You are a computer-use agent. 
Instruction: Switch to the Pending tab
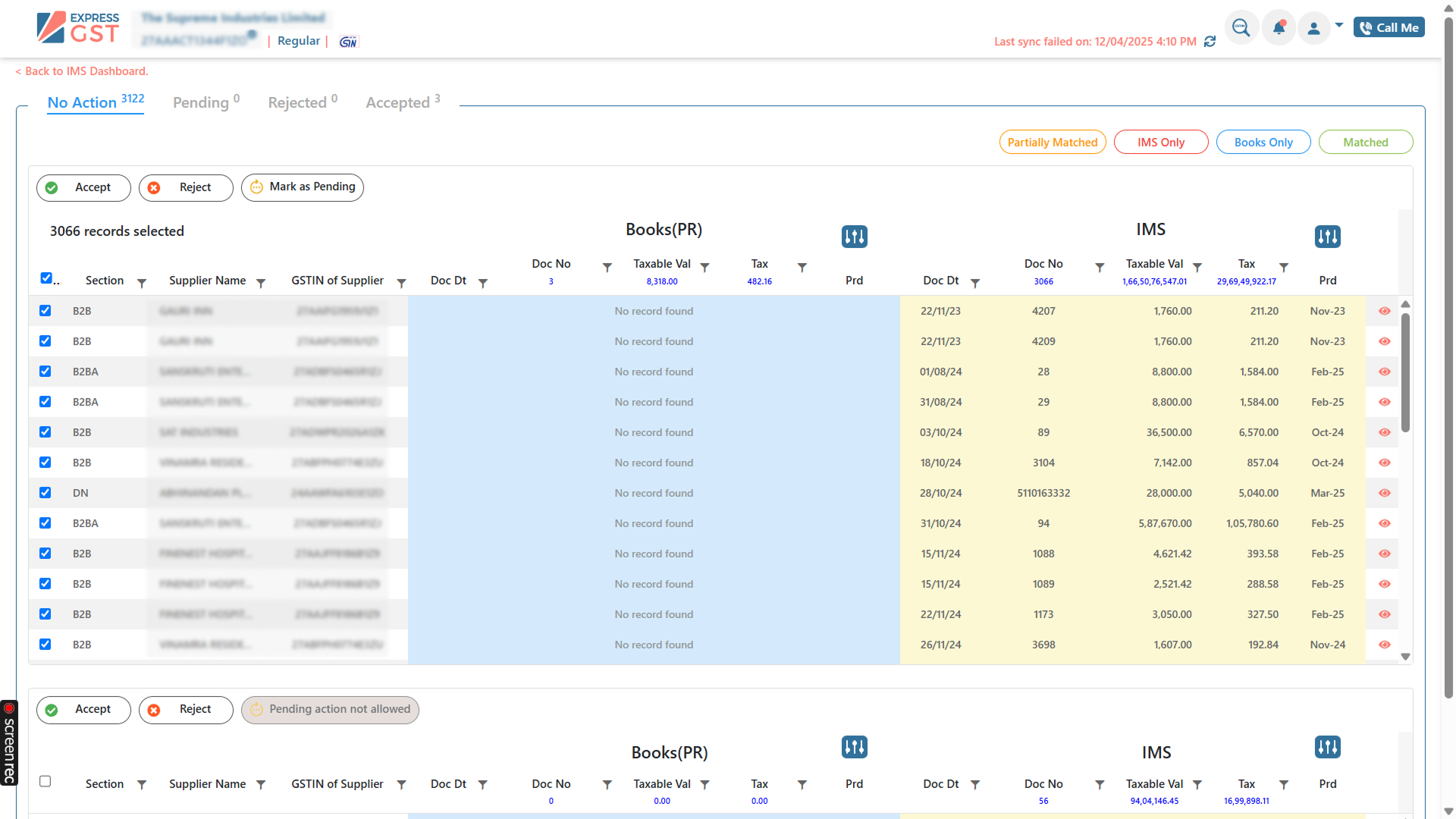click(x=200, y=102)
